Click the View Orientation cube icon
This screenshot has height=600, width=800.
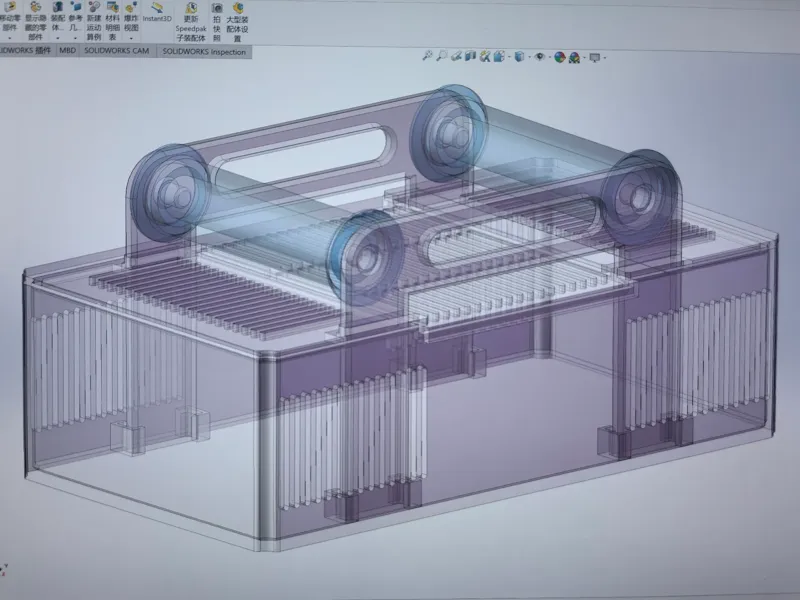tap(499, 56)
